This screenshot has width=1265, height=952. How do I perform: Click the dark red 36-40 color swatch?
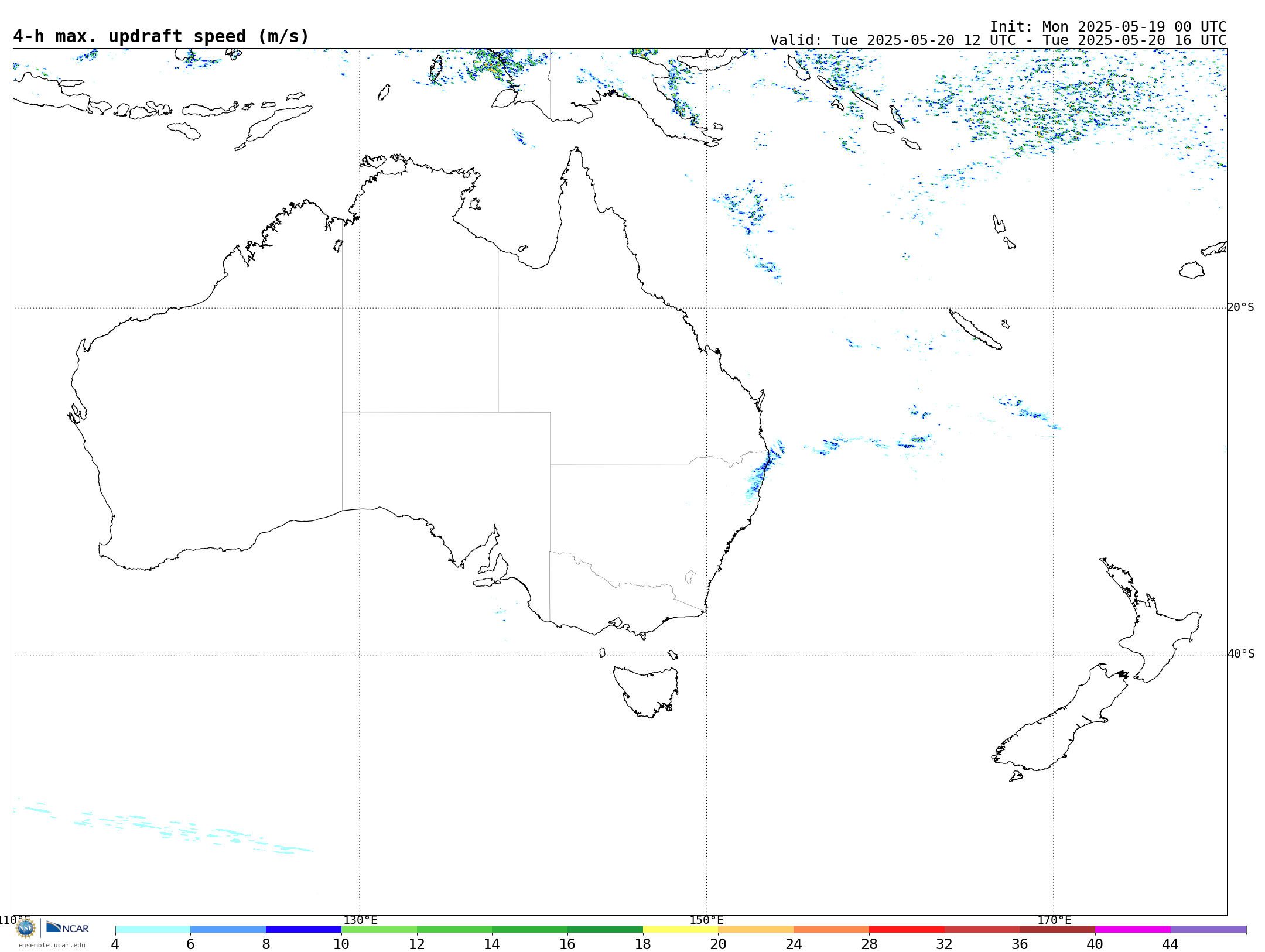pyautogui.click(x=1058, y=929)
